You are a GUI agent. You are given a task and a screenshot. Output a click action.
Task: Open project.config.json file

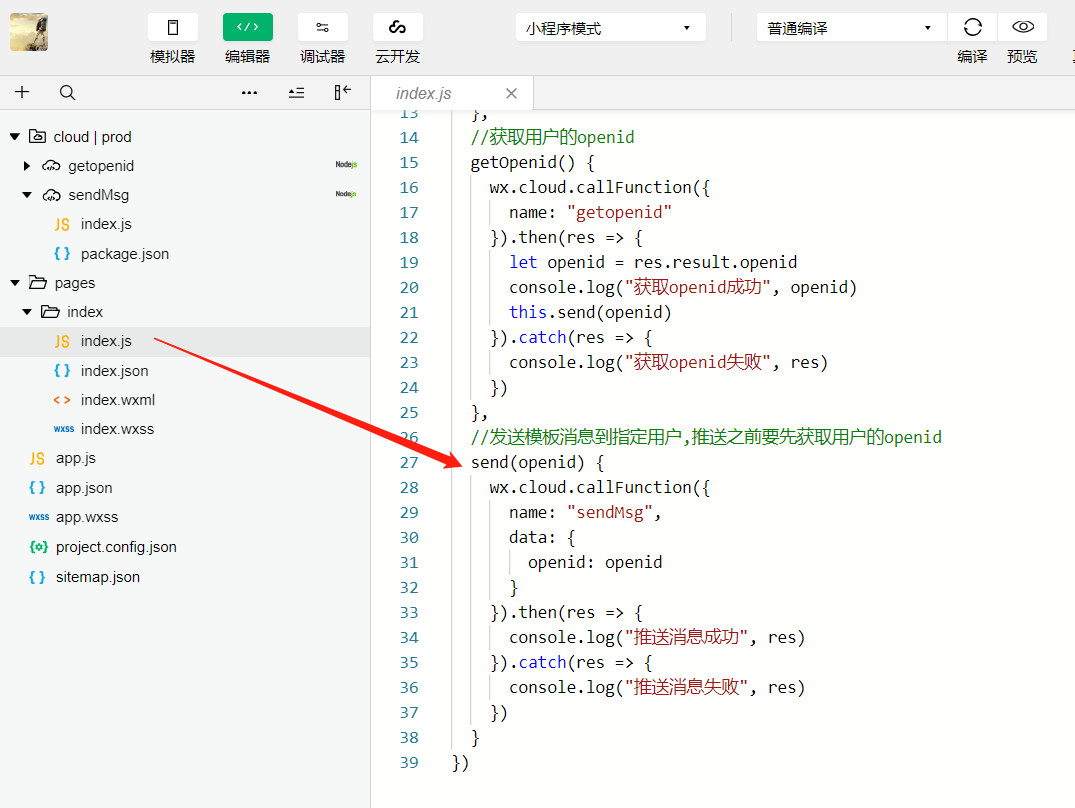[x=116, y=547]
